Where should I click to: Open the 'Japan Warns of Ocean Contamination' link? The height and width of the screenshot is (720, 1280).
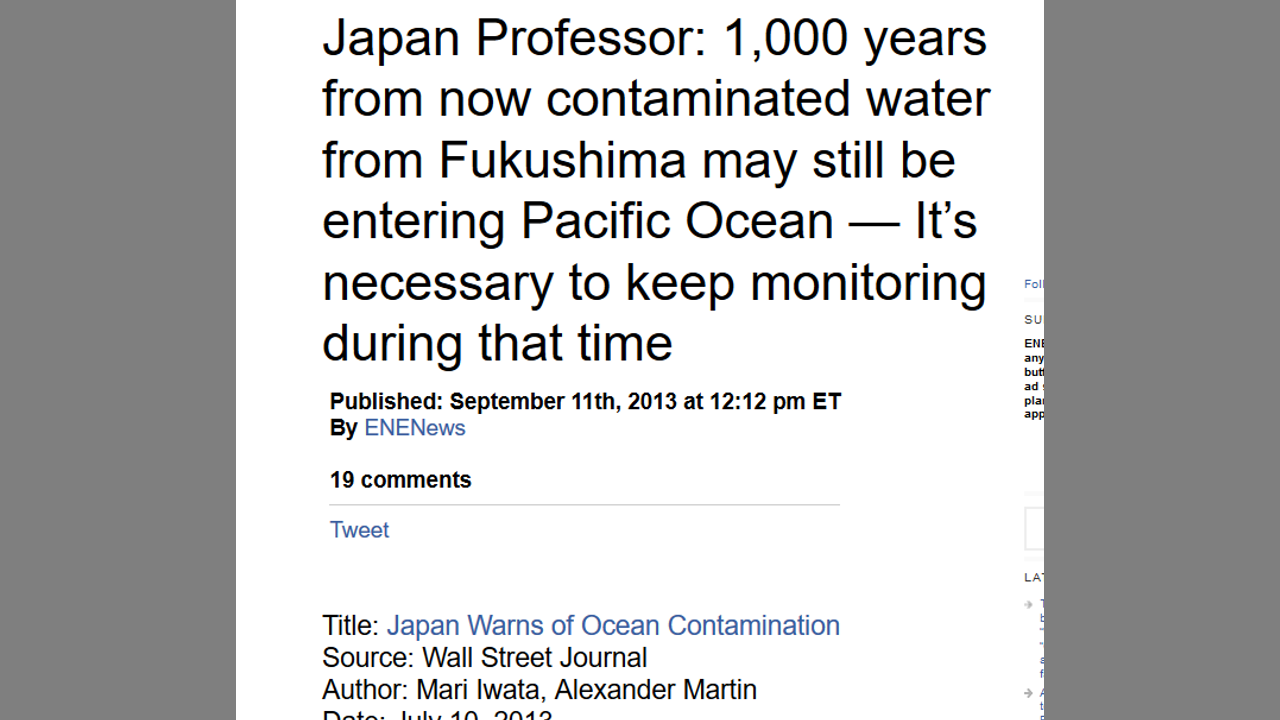coord(612,626)
